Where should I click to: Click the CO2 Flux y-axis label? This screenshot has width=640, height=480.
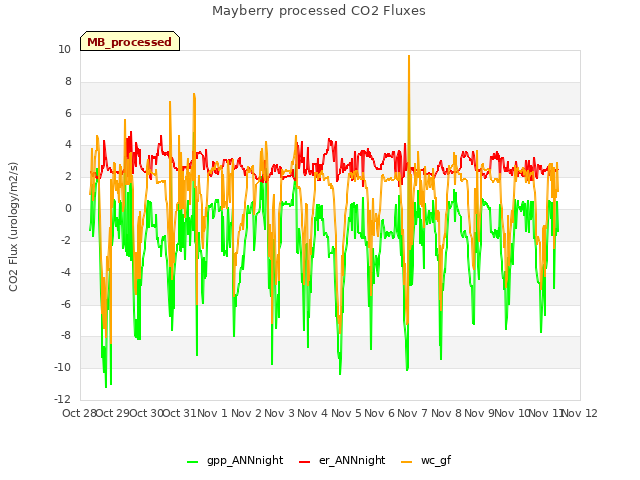(x=13, y=227)
